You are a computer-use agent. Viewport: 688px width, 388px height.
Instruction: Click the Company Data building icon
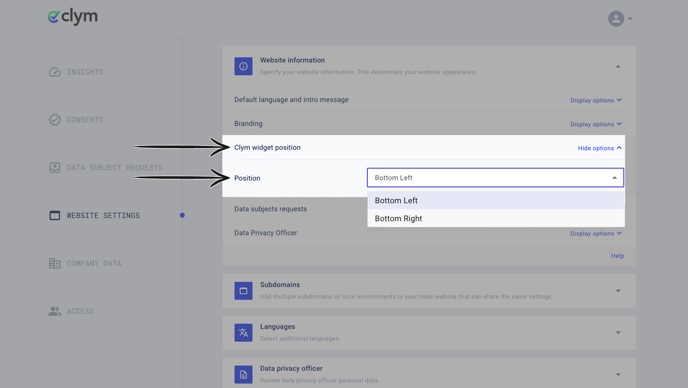54,263
